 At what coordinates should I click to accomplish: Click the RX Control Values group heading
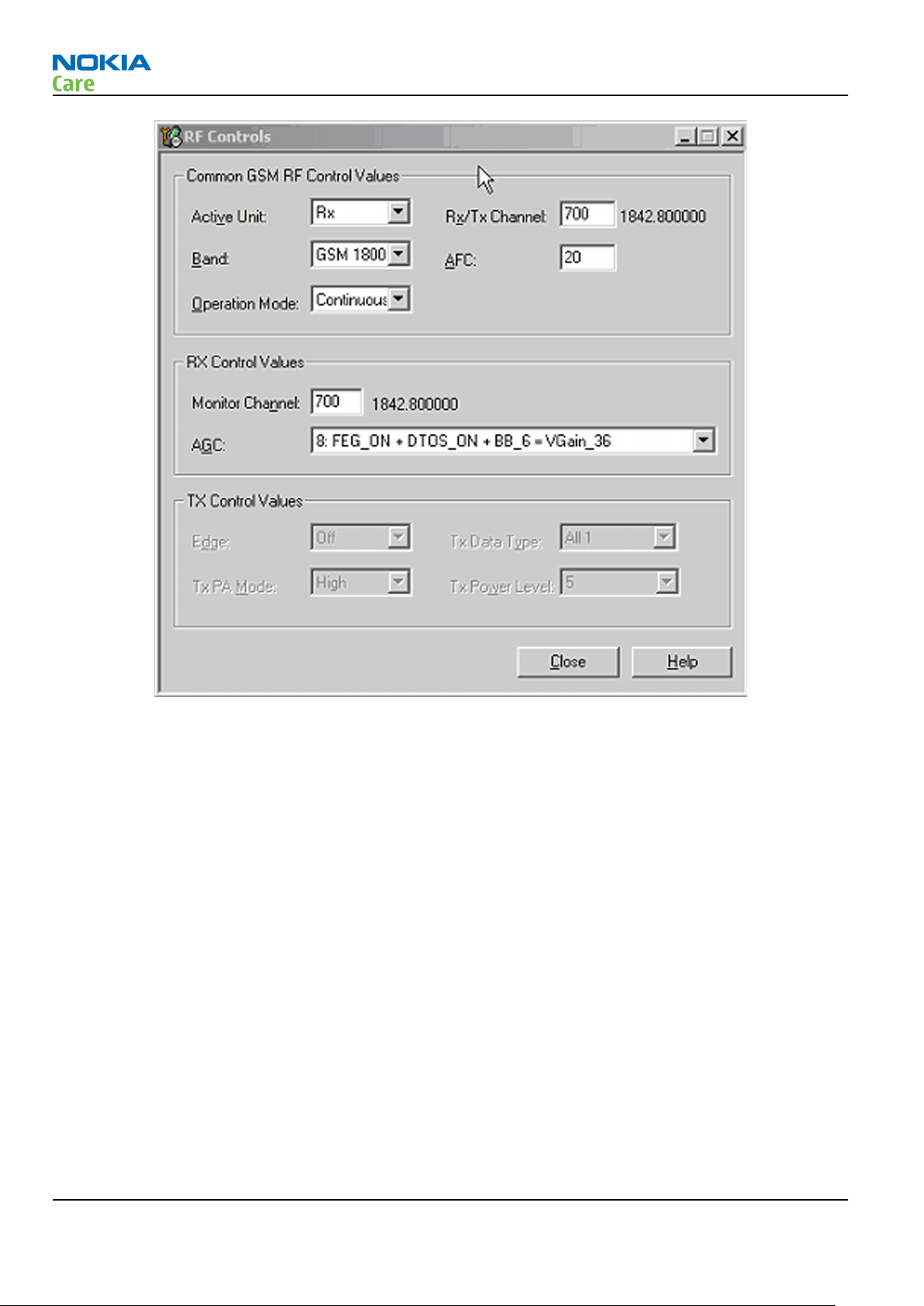click(245, 362)
